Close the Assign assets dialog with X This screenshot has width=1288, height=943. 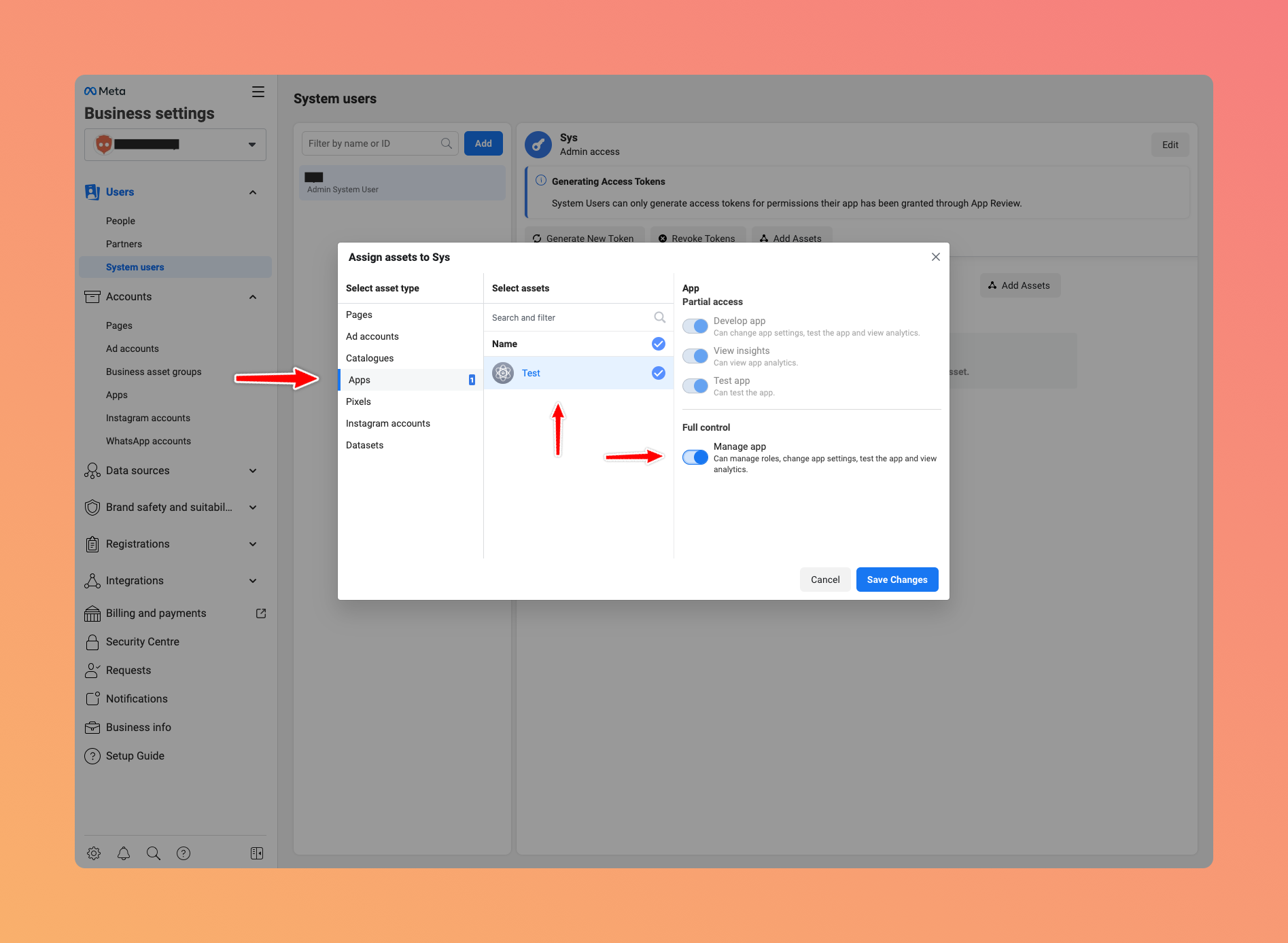pos(935,257)
